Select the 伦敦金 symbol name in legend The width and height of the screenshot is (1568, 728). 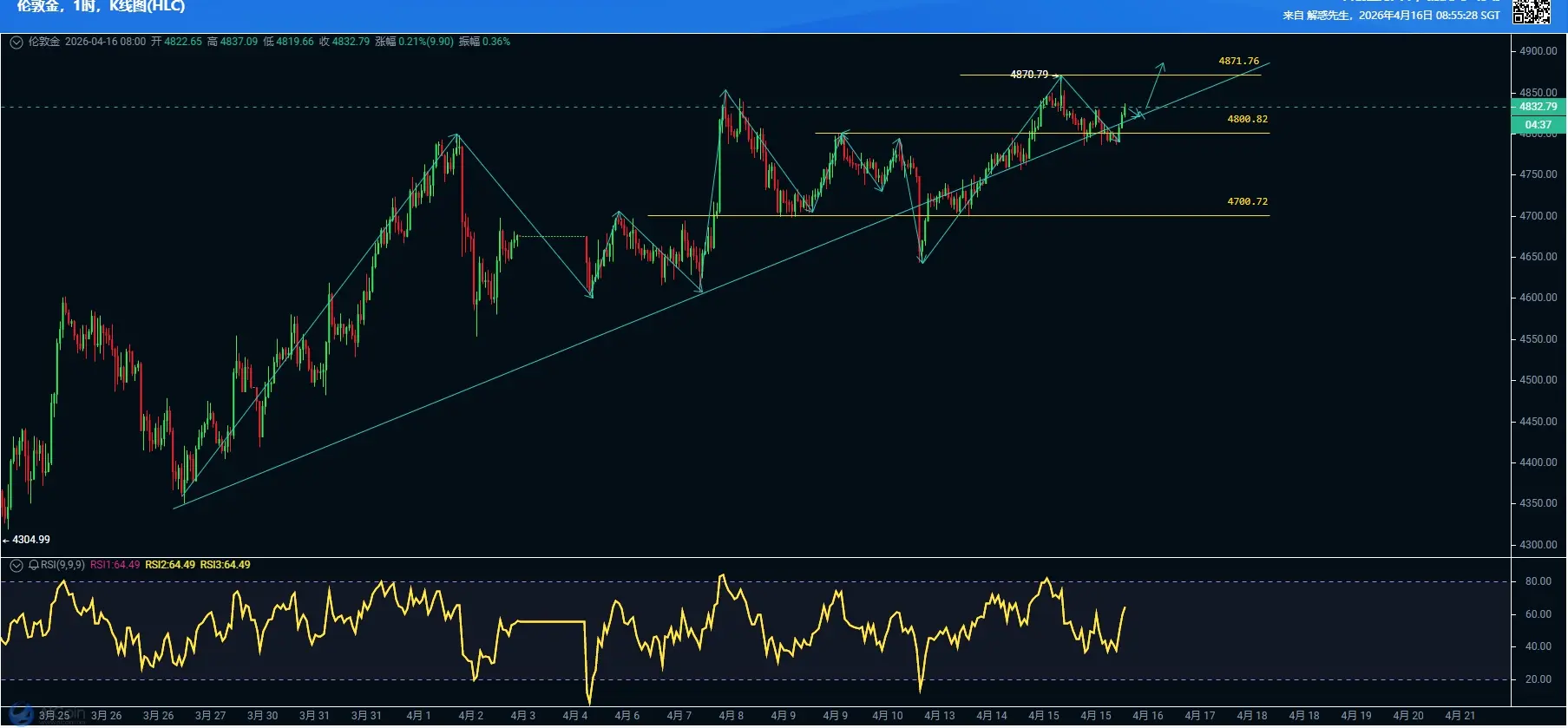click(44, 42)
